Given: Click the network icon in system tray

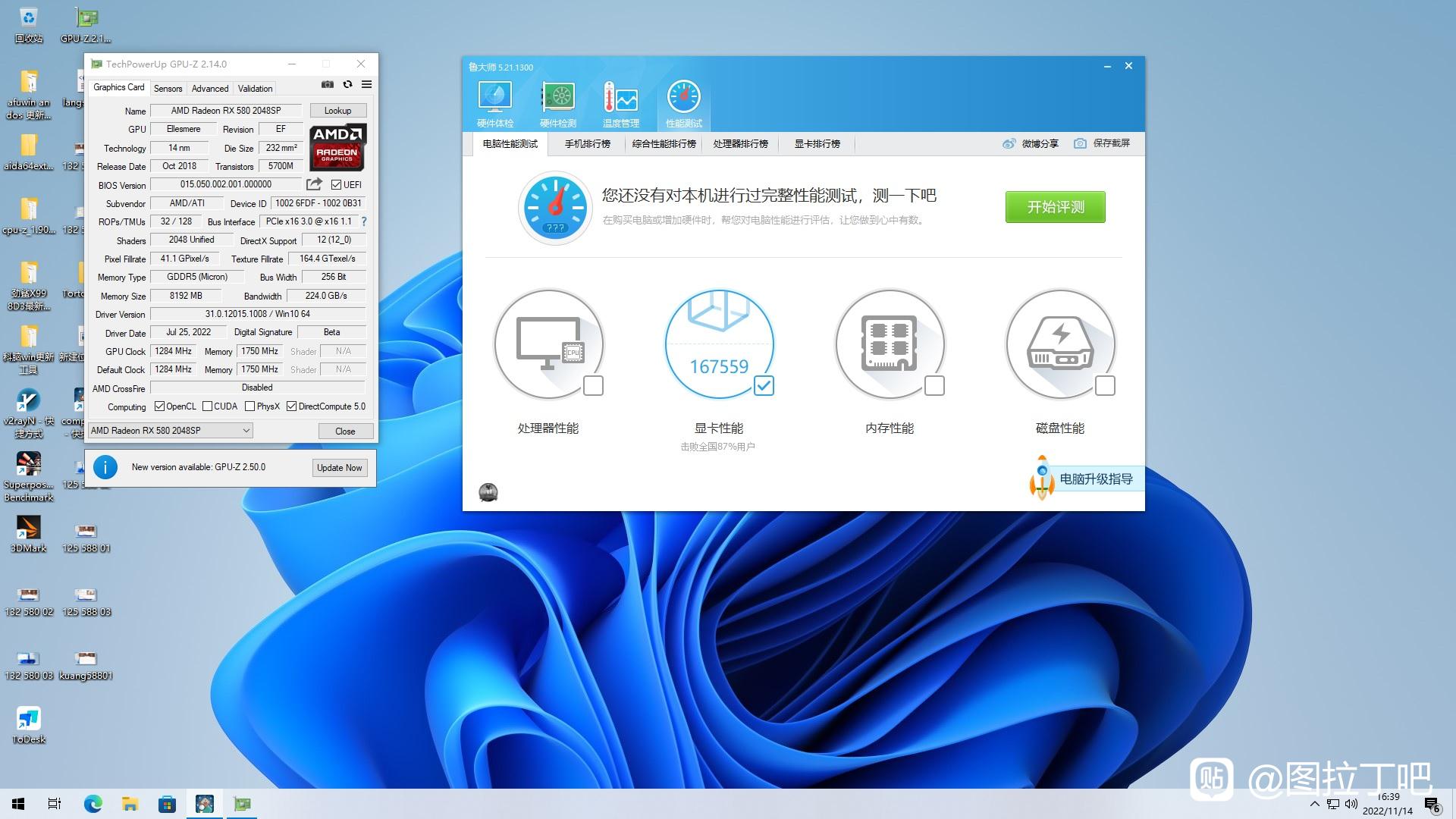Looking at the screenshot, I should pyautogui.click(x=1332, y=805).
